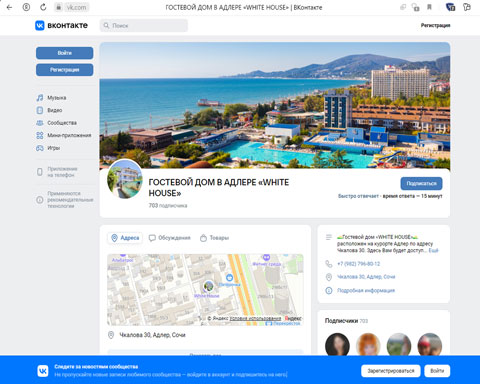Viewport: 480px width, 384px height.
Task: Click the phone icon in info panel
Action: tap(329, 264)
